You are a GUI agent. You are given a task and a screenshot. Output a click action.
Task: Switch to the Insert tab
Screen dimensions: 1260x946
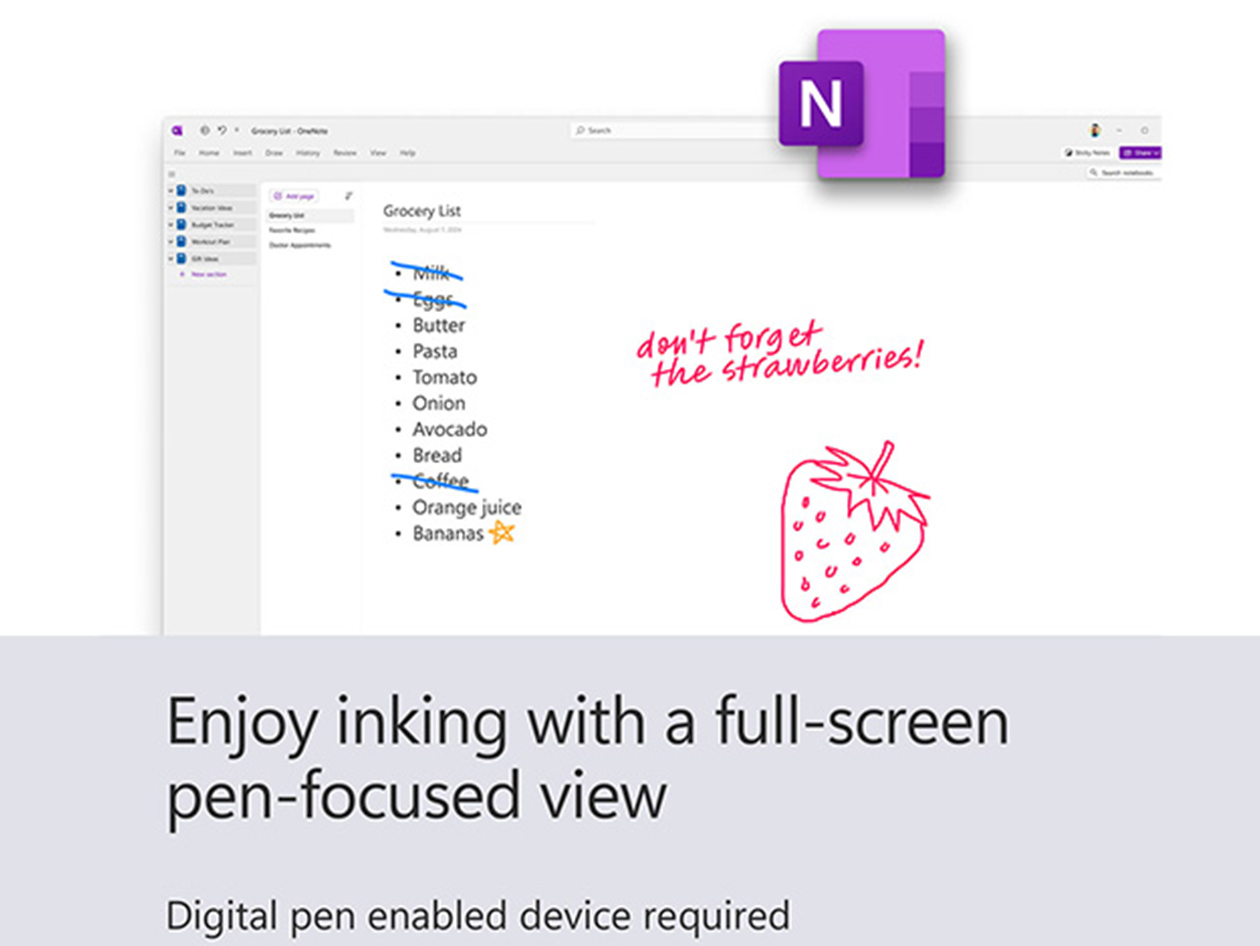[x=243, y=153]
